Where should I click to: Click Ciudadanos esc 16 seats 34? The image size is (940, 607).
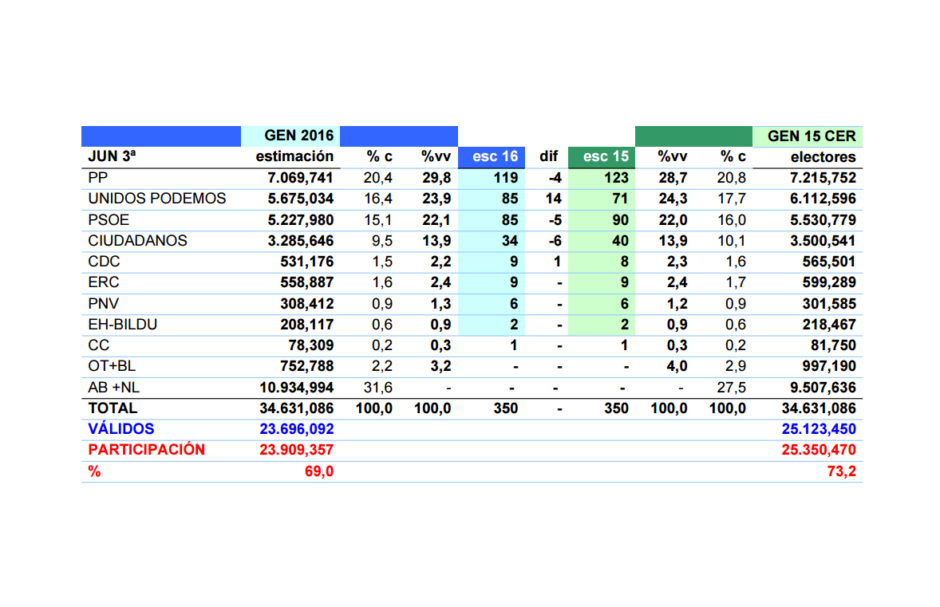coord(510,241)
